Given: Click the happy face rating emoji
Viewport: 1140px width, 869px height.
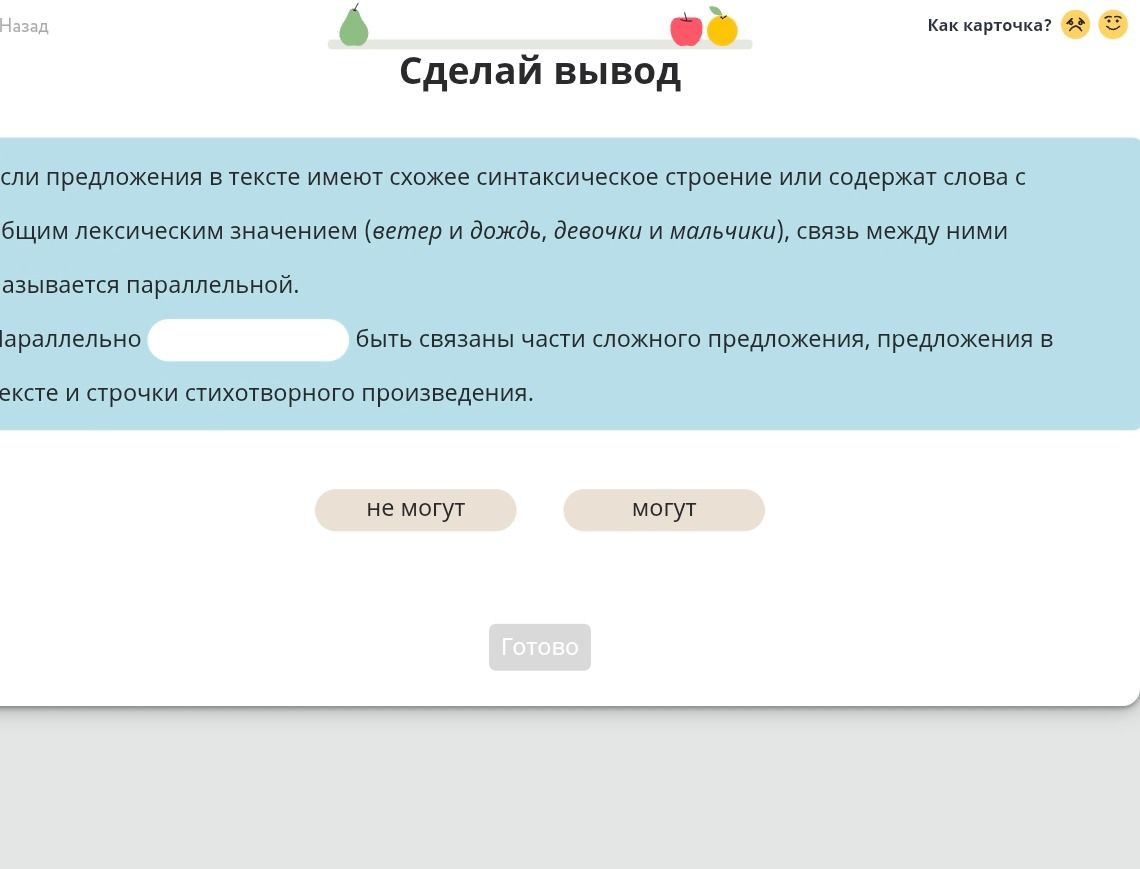Looking at the screenshot, I should (1112, 25).
